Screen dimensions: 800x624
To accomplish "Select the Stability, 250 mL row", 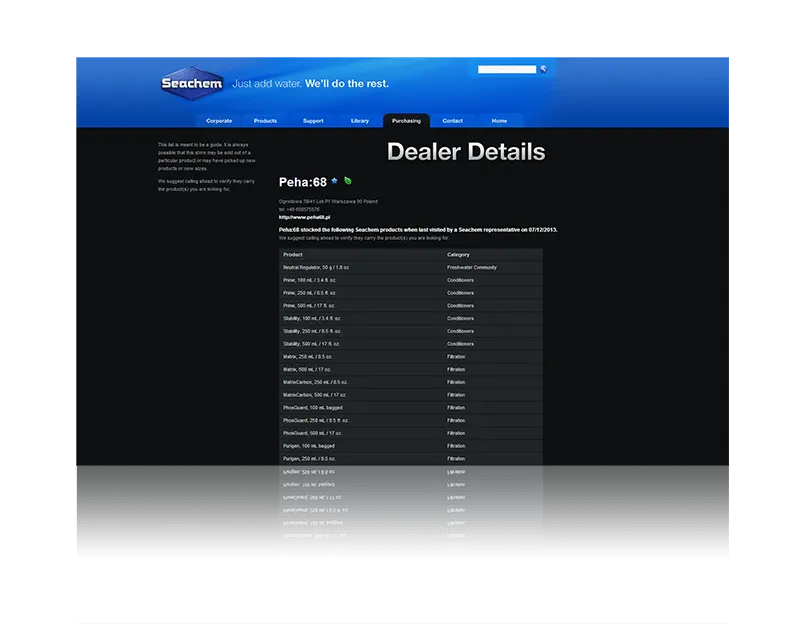I will click(411, 331).
